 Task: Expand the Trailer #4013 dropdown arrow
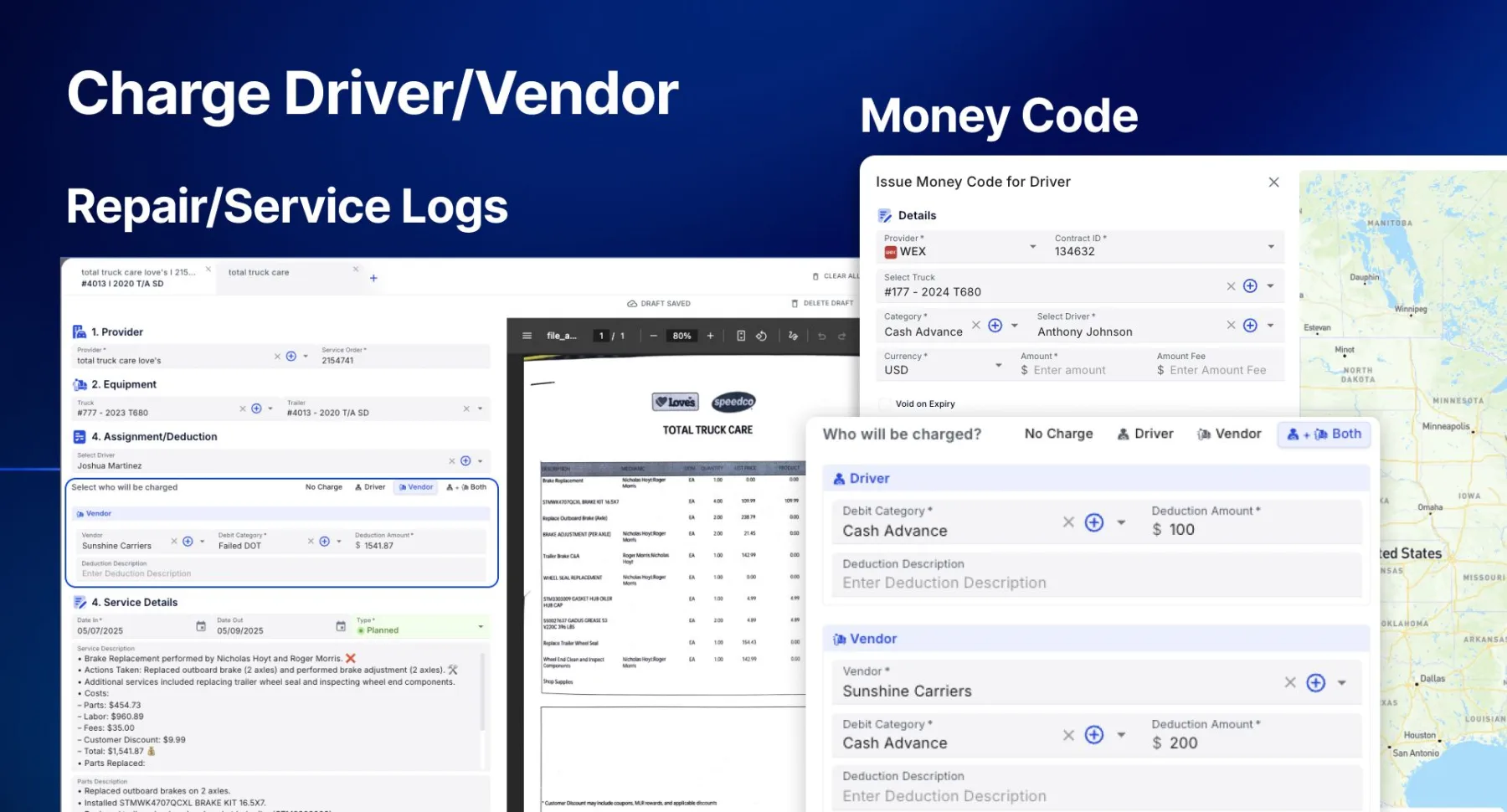pyautogui.click(x=480, y=409)
